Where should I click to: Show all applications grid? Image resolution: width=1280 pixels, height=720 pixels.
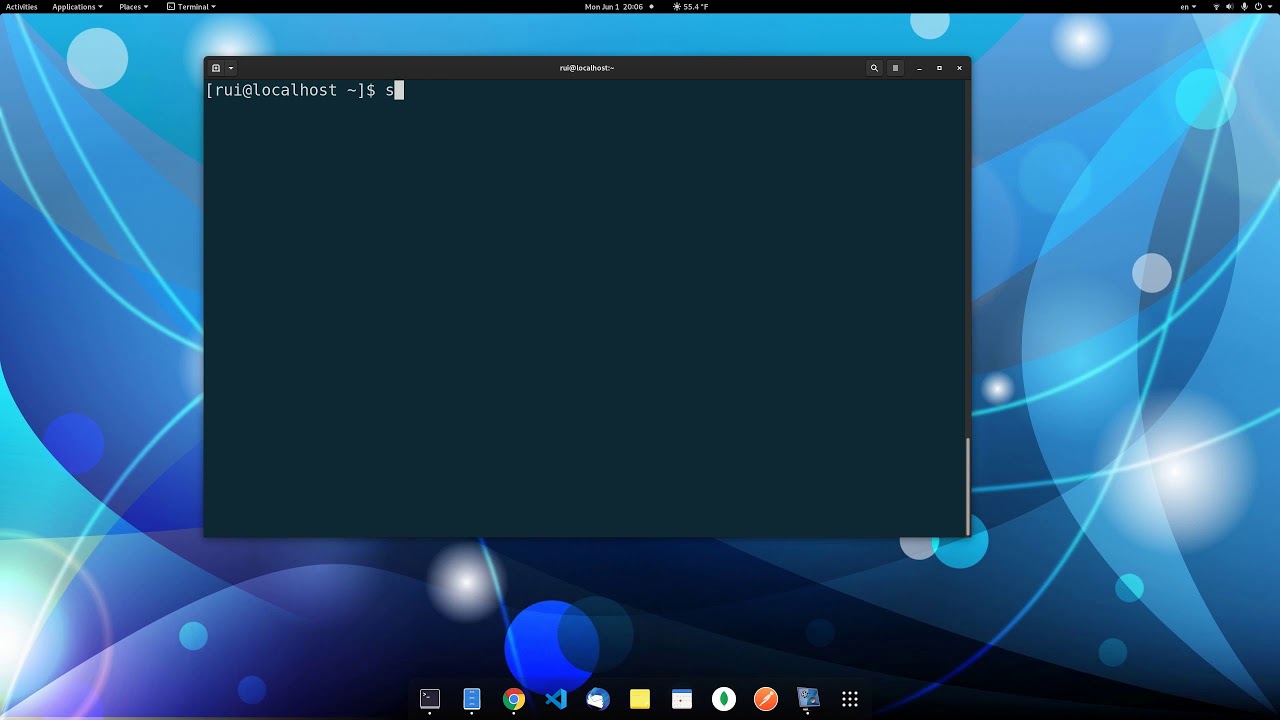point(850,698)
